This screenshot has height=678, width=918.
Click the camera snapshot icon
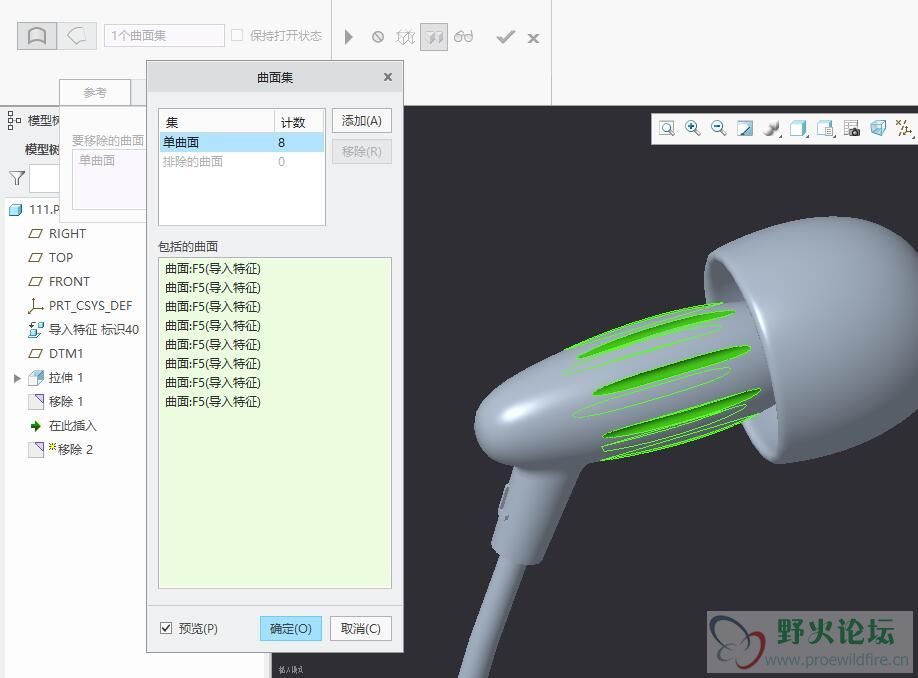click(x=852, y=128)
